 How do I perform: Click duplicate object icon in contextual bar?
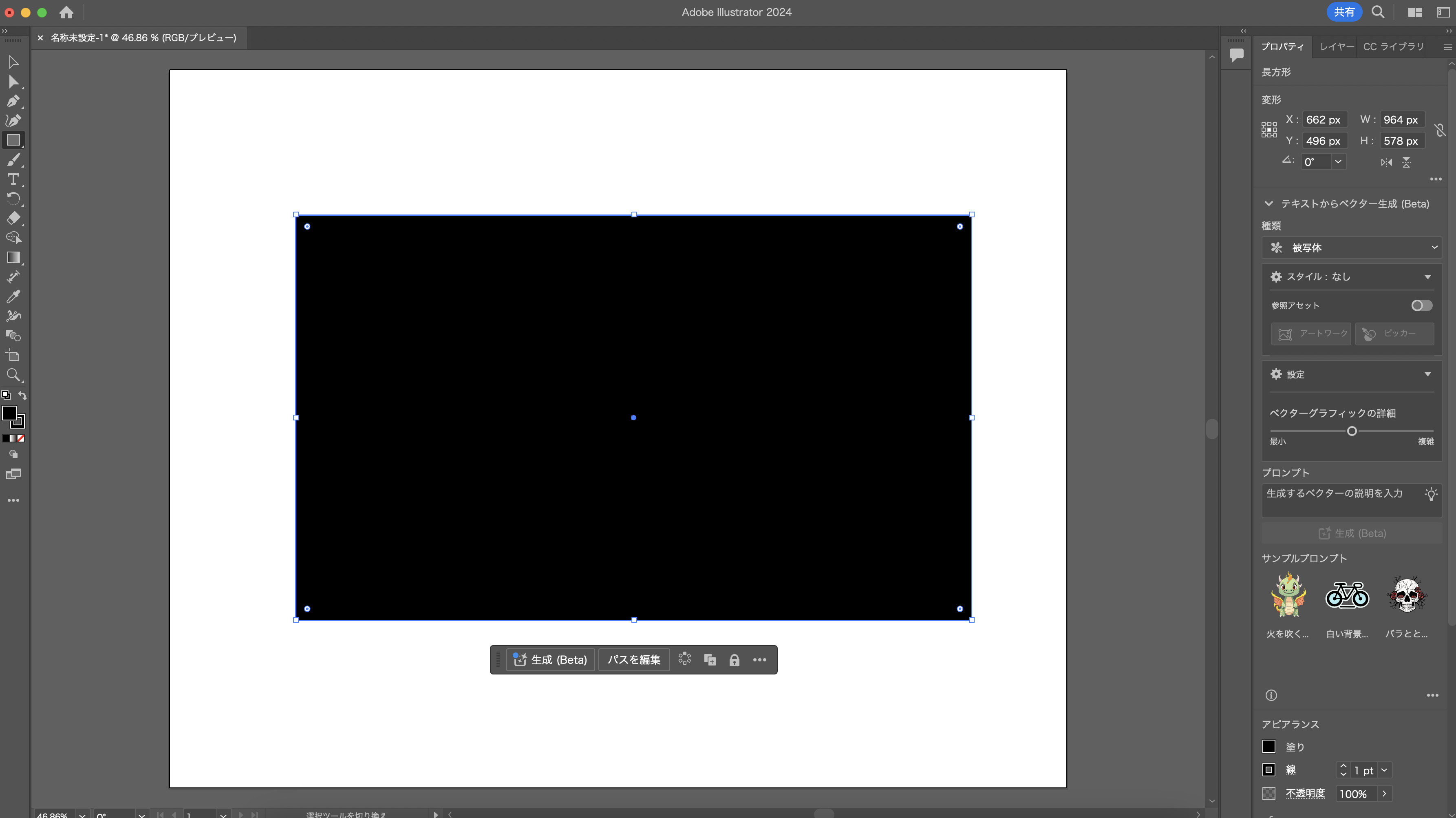pos(710,660)
